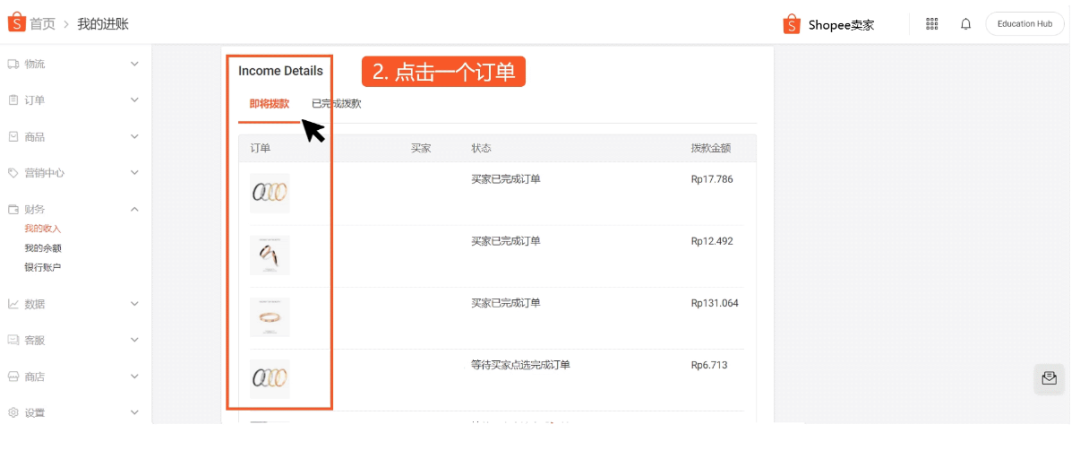Open the Rp17.786 order's ring thumbnail
Viewport: 1080px width, 476px height.
point(269,193)
